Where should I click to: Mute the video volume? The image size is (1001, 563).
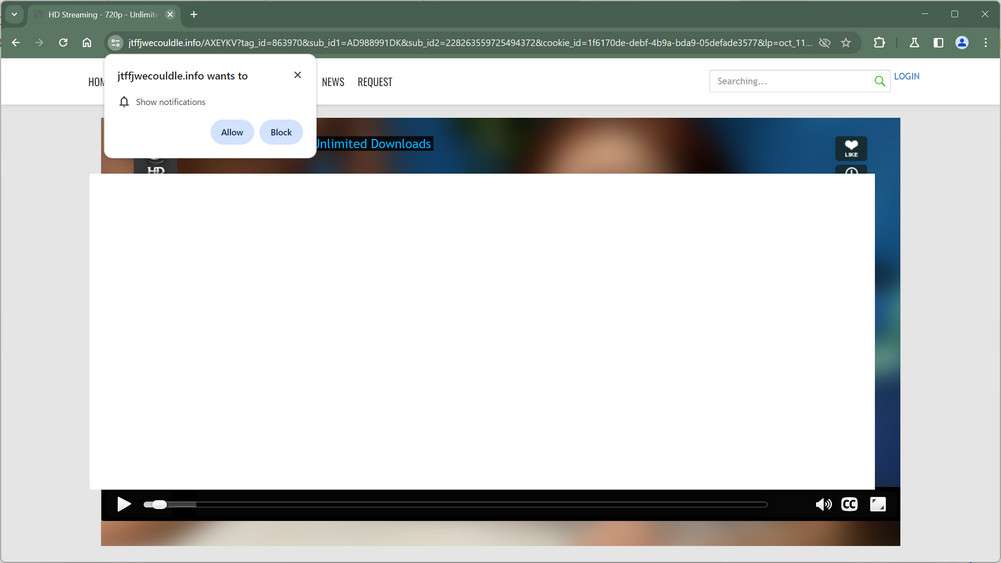(x=824, y=504)
